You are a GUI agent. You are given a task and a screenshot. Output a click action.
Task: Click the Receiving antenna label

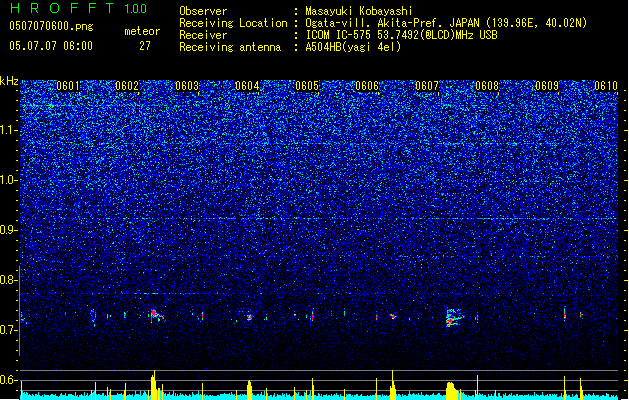tap(230, 47)
